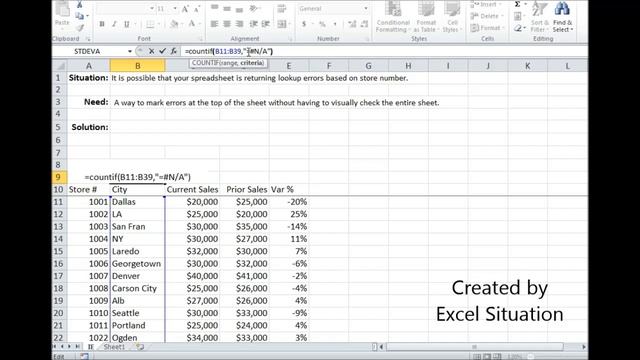Click the Current Sales header cell
This screenshot has width=640, height=360.
pos(192,189)
